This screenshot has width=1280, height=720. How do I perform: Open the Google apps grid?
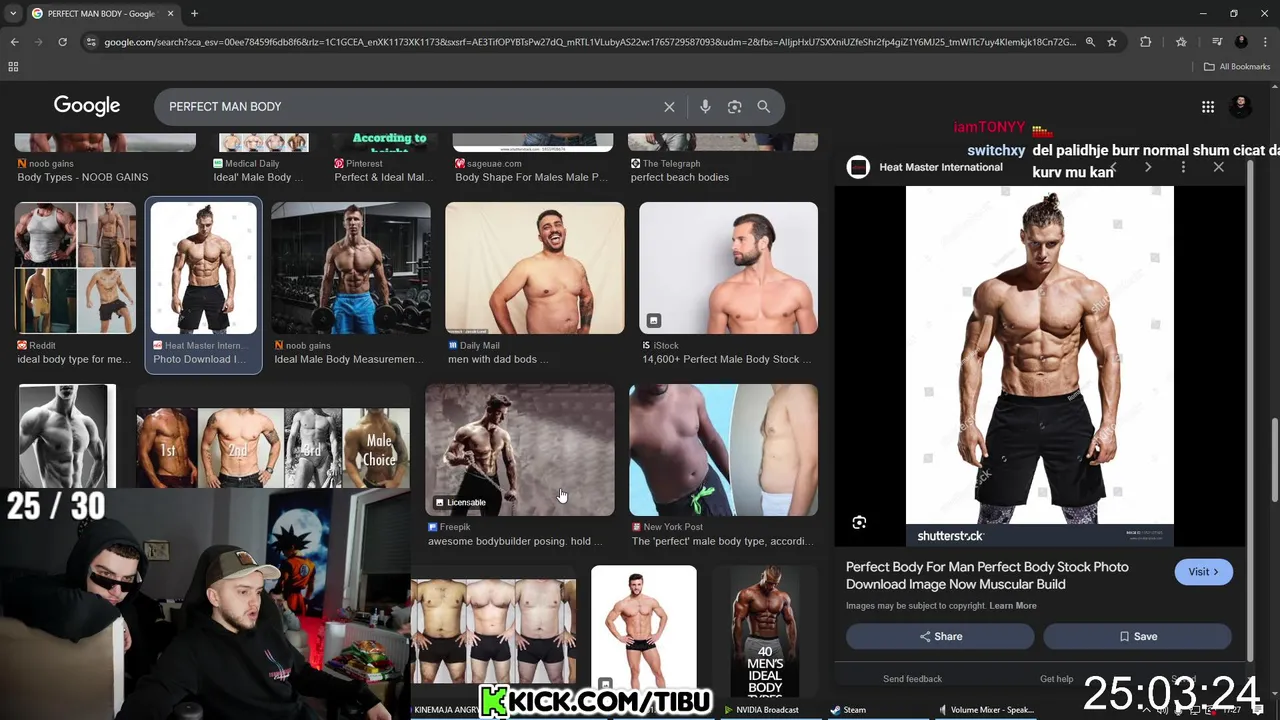pyautogui.click(x=1208, y=107)
